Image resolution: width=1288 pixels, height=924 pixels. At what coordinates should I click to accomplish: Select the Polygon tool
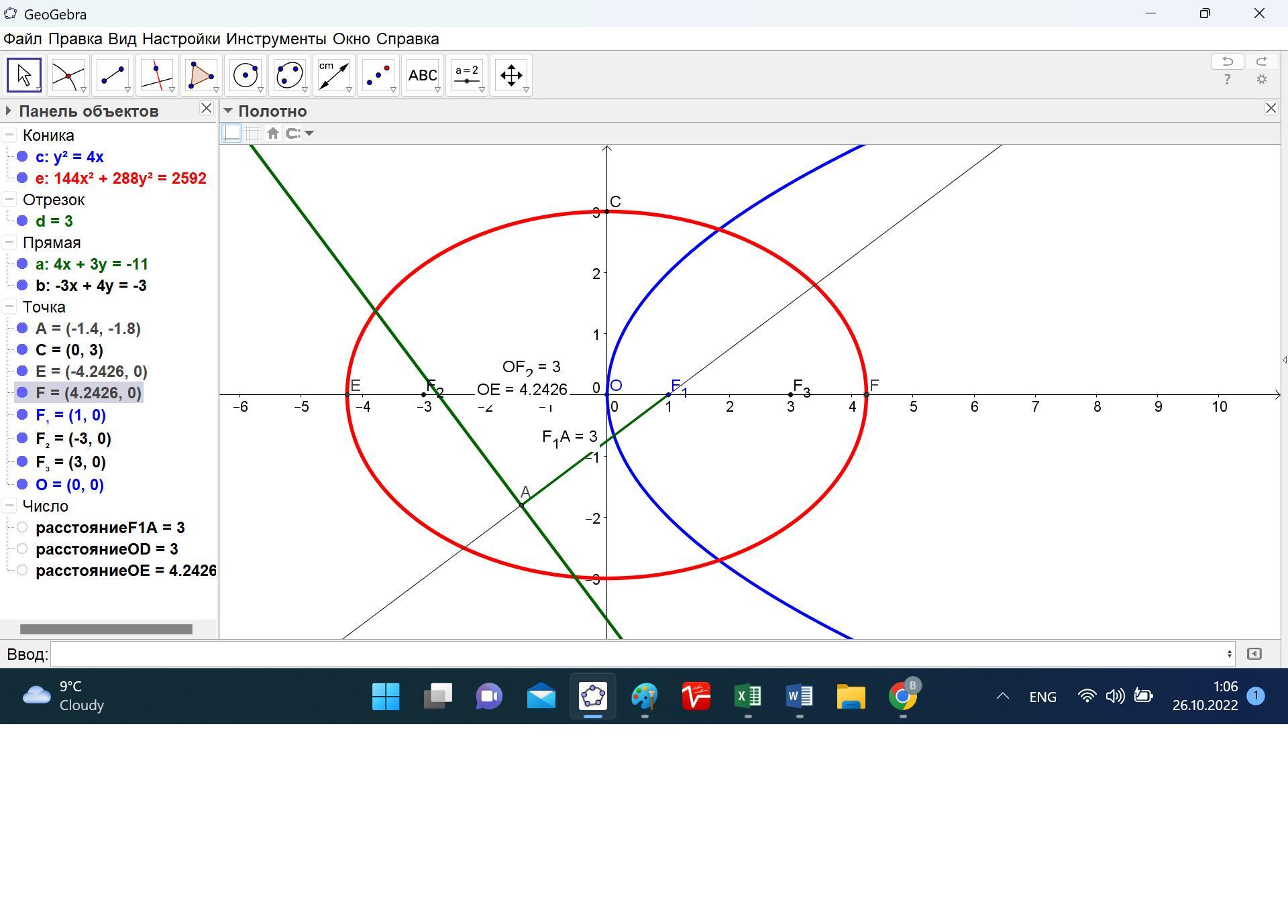201,75
